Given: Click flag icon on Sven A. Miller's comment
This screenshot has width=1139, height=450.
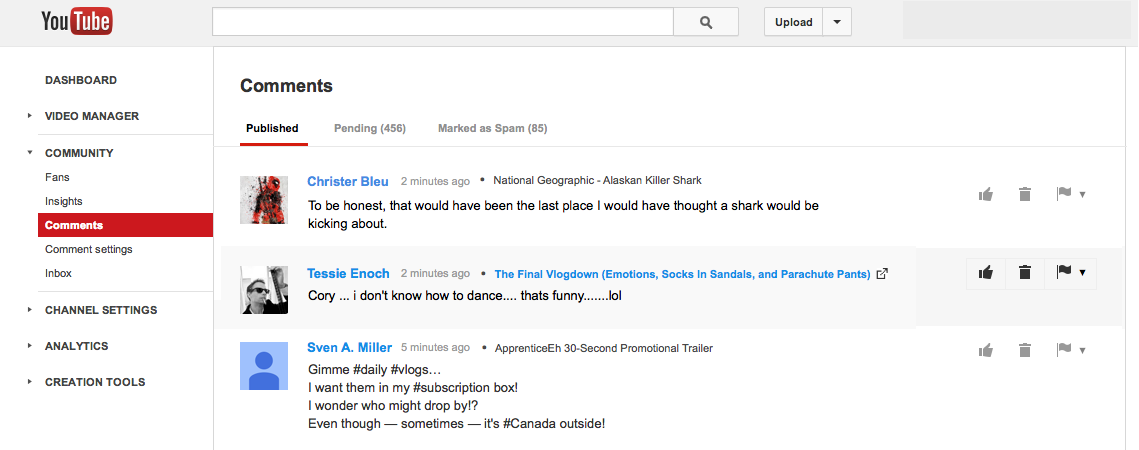Looking at the screenshot, I should pos(1064,350).
